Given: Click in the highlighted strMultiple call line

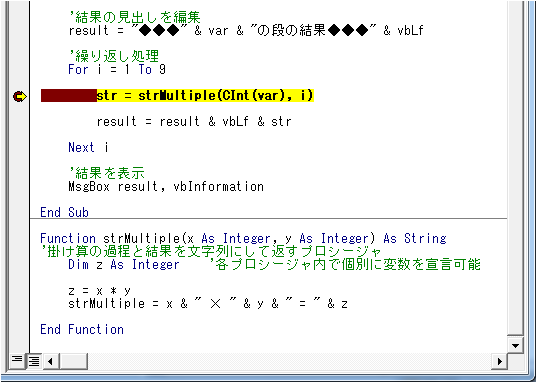Looking at the screenshot, I should (205, 96).
